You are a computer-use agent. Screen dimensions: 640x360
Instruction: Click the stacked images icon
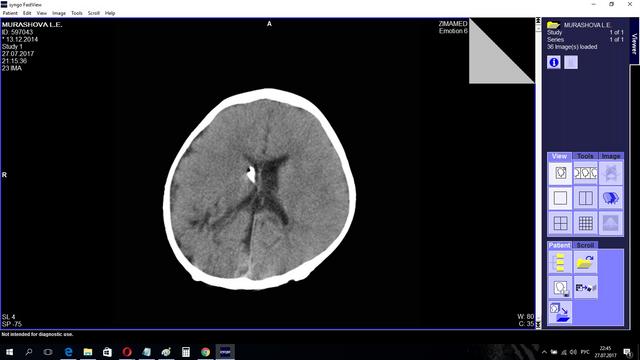pos(611,198)
